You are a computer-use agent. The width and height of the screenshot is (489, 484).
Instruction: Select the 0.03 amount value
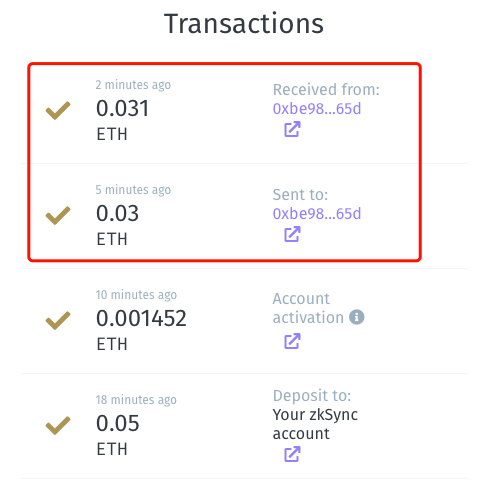coord(117,213)
